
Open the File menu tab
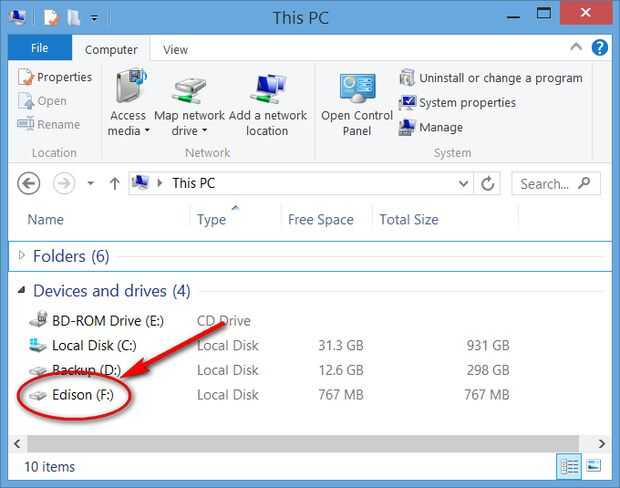coord(40,48)
